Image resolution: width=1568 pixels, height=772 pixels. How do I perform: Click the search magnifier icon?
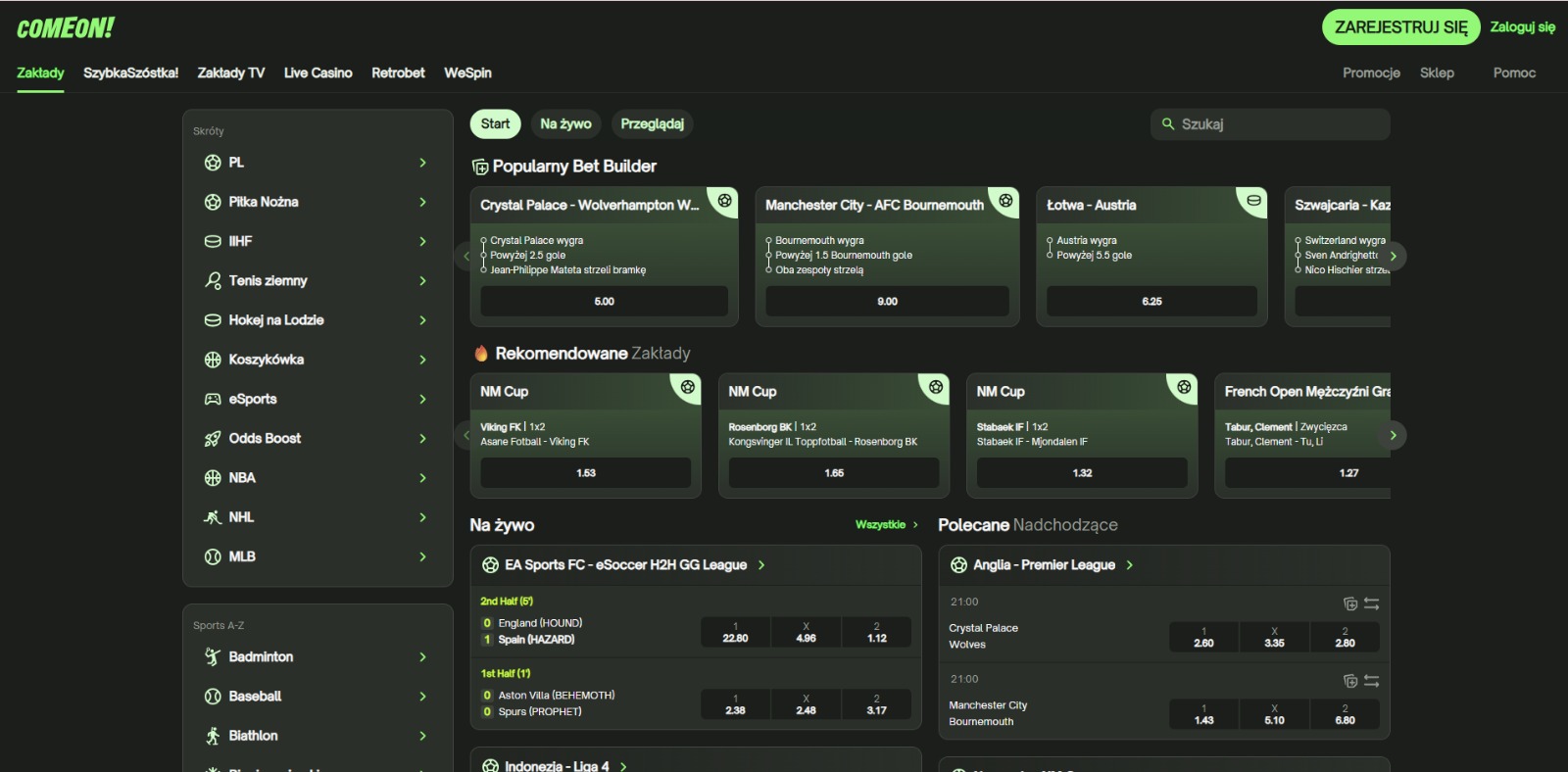1168,124
